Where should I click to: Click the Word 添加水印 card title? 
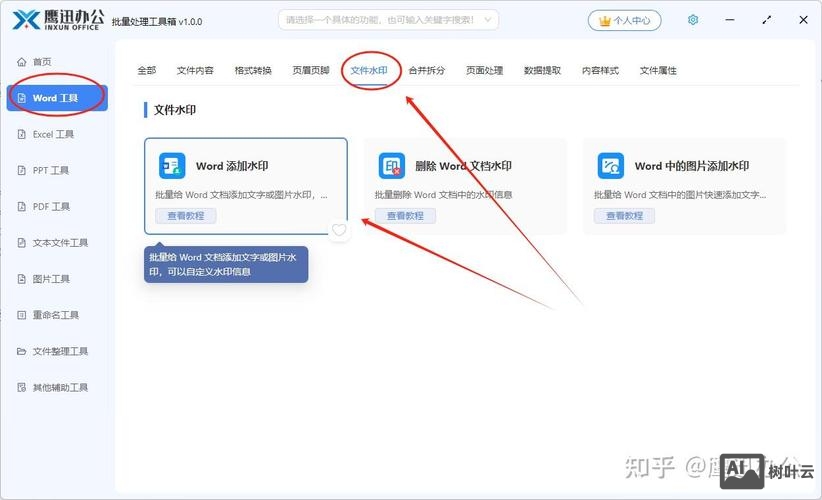[232, 166]
